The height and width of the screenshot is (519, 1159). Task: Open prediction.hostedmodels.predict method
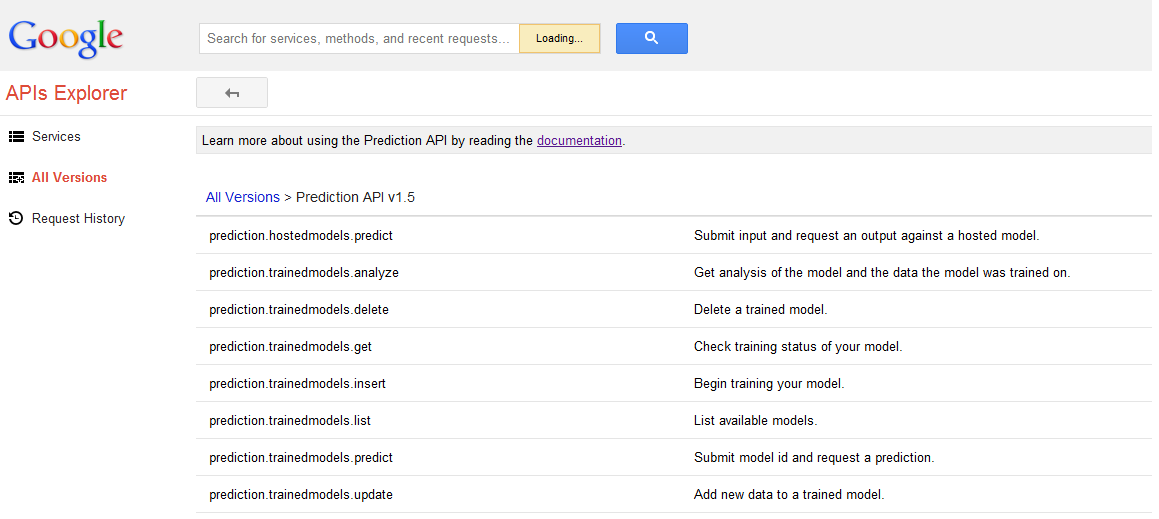(x=301, y=236)
